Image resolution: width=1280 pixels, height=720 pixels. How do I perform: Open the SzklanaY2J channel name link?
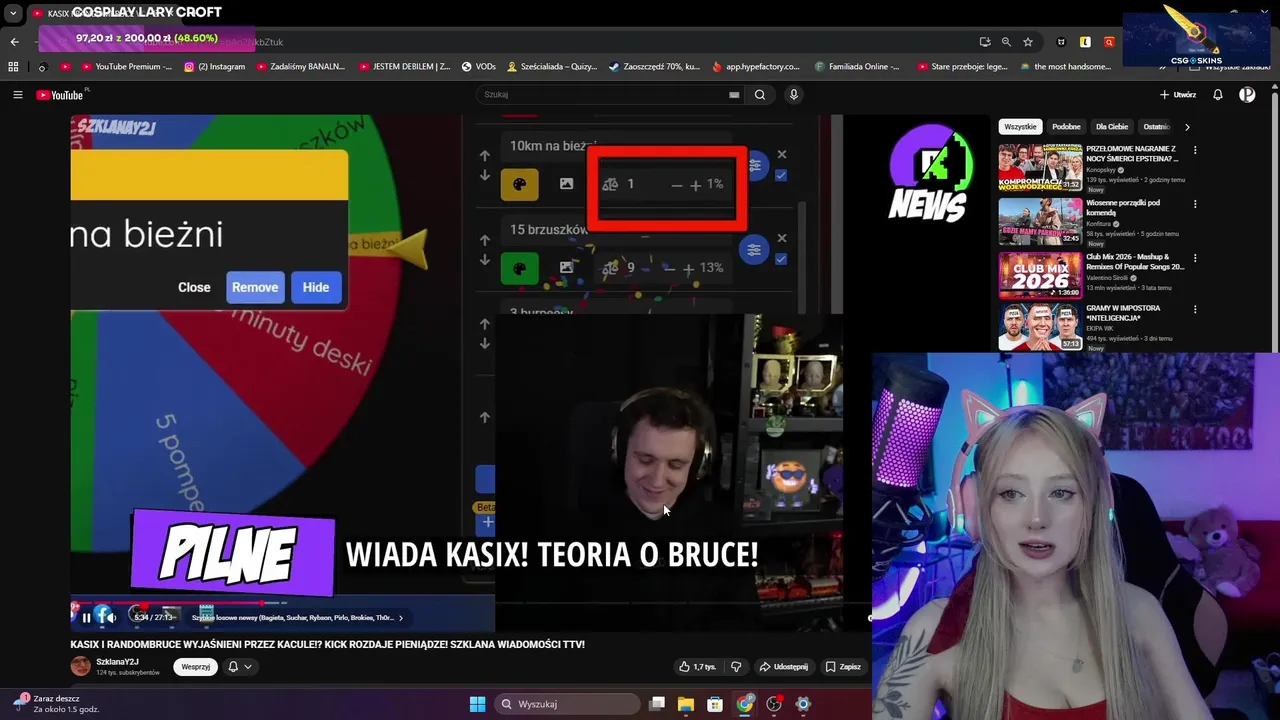117,662
